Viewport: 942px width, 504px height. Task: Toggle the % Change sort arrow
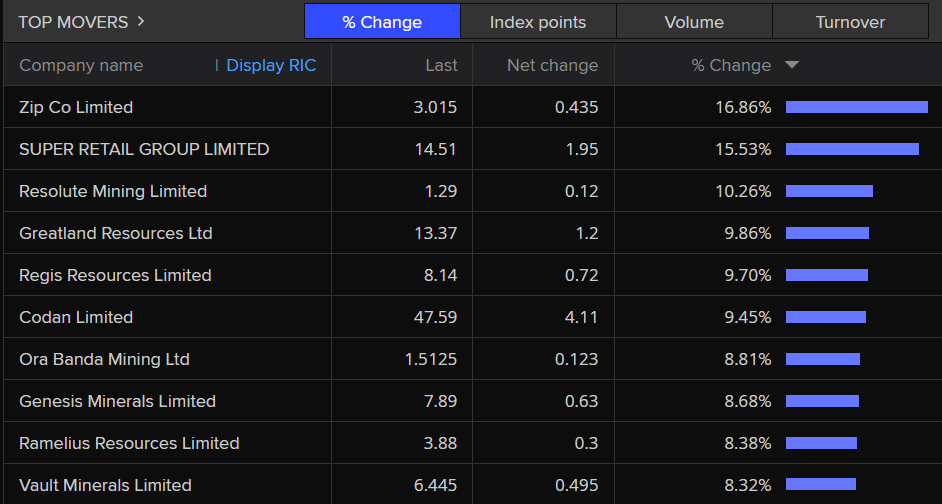pyautogui.click(x=792, y=65)
